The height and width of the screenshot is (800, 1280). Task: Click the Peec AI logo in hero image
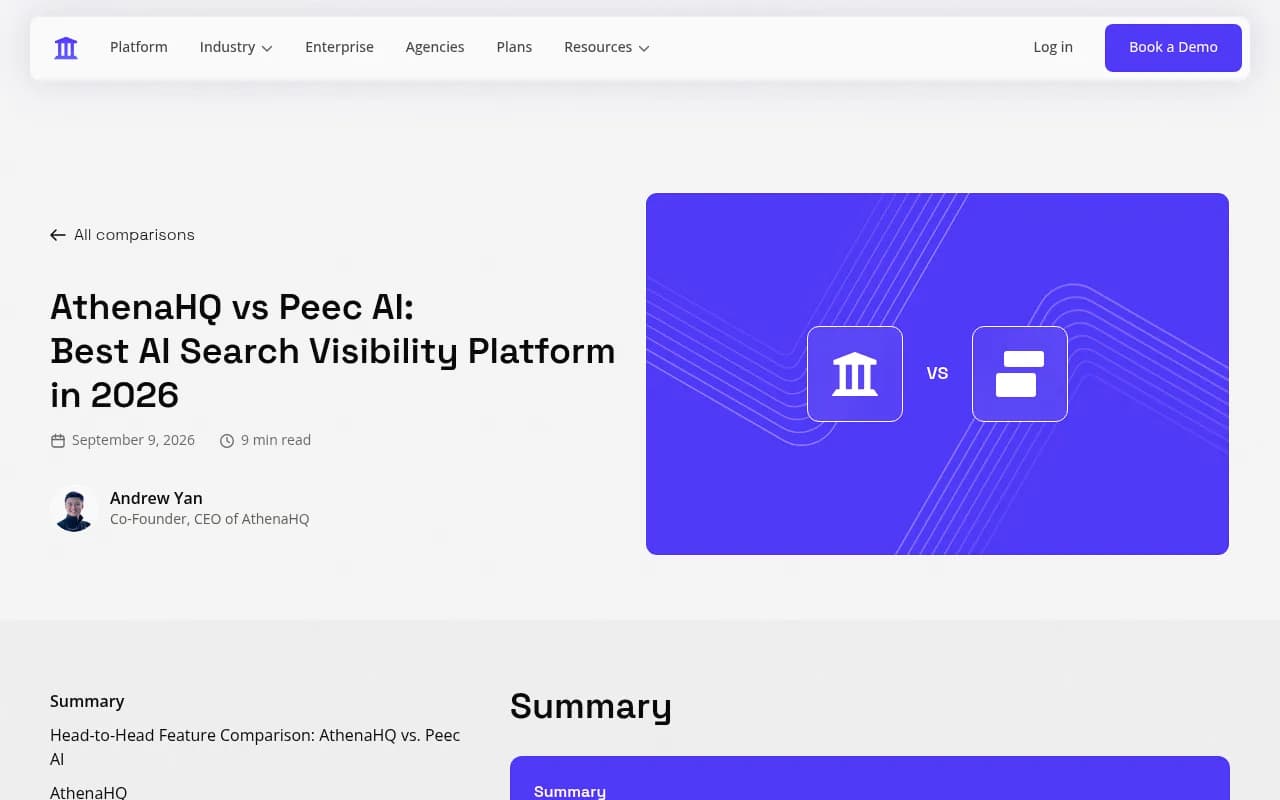pos(1020,374)
